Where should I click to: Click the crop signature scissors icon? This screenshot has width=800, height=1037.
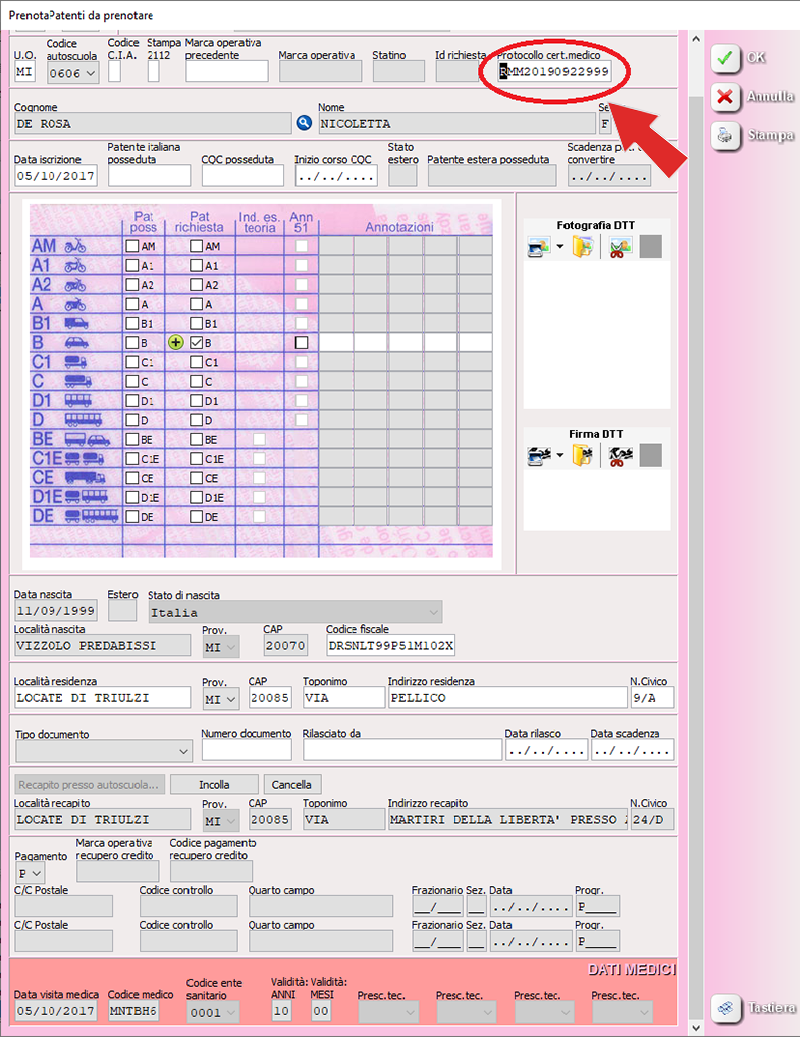click(x=618, y=456)
